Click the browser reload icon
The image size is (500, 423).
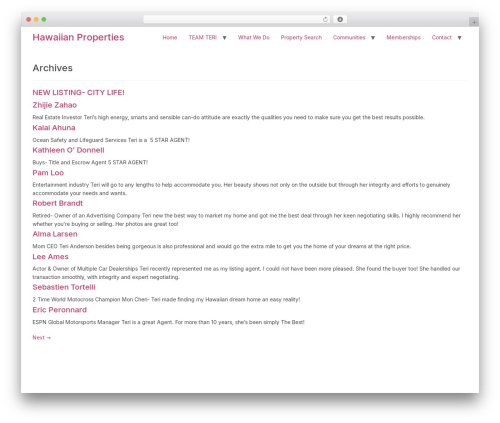(325, 20)
